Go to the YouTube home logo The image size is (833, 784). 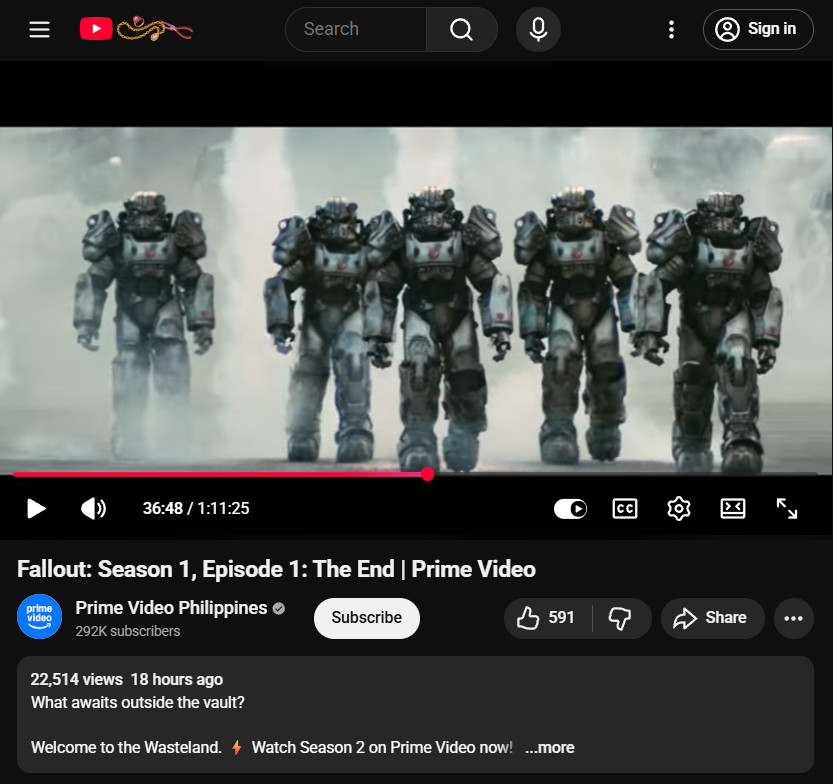tap(137, 29)
